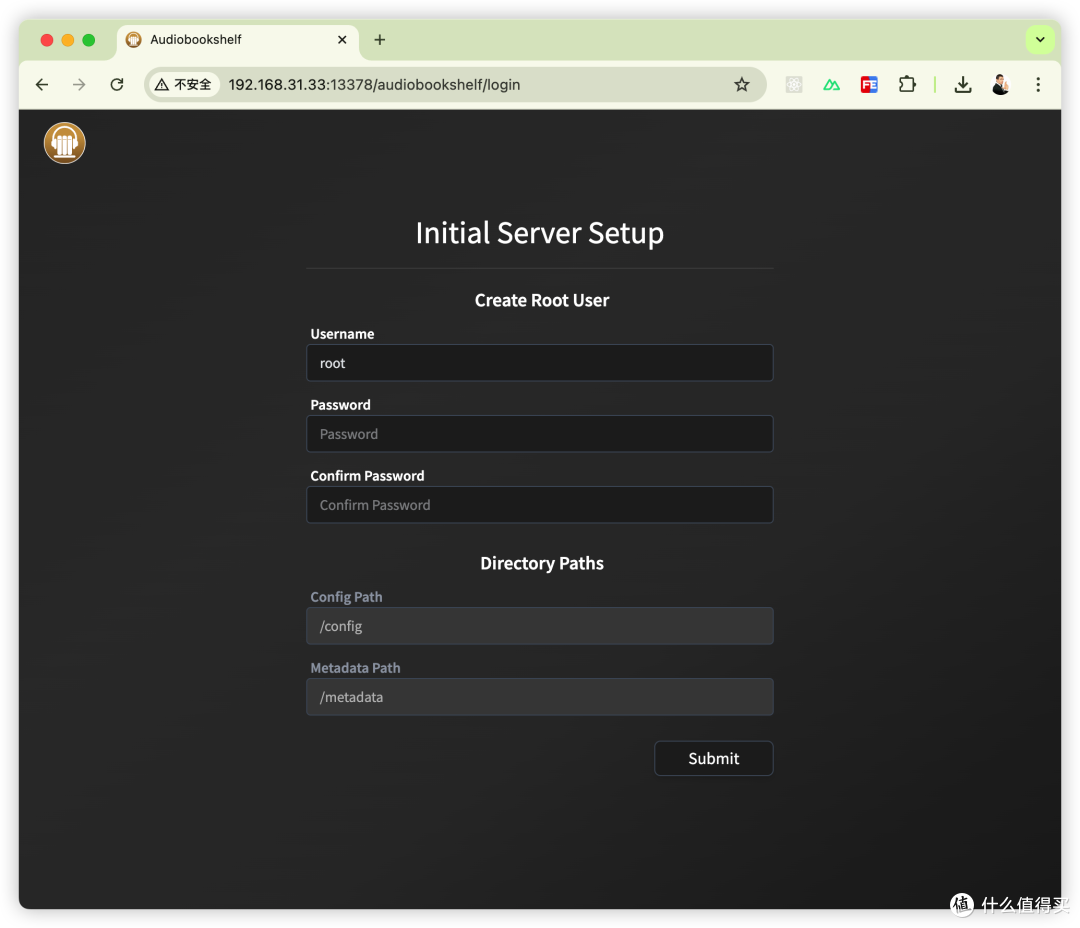Click the green Nuxt extension icon
1080x928 pixels.
click(x=831, y=85)
